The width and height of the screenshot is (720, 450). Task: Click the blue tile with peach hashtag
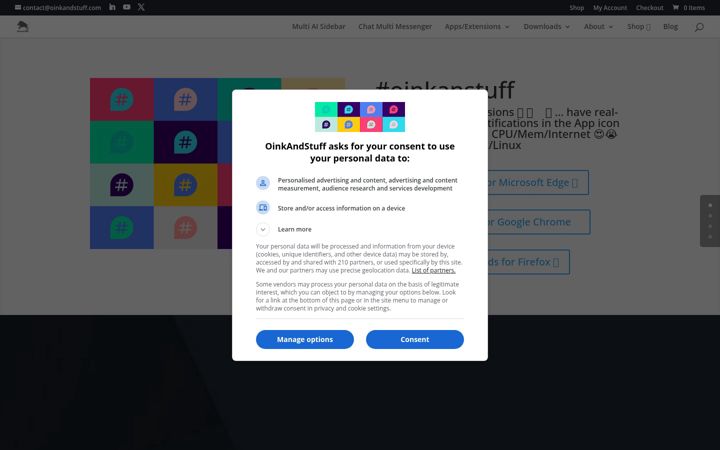click(185, 99)
